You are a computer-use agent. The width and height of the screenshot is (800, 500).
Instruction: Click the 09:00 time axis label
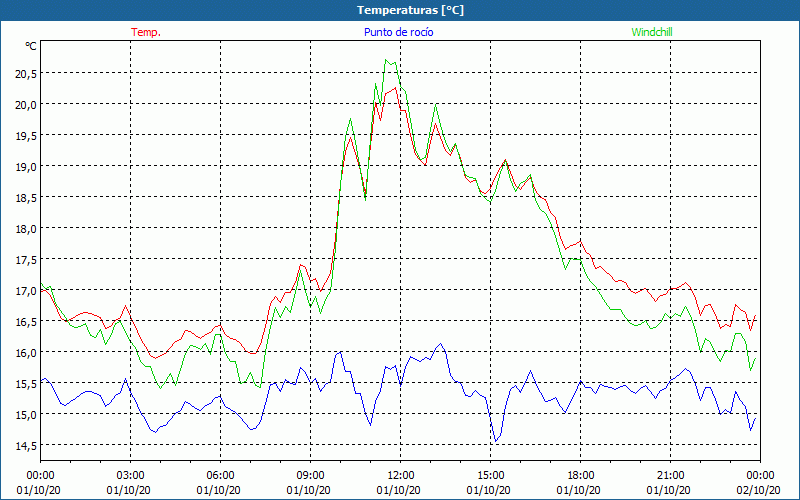(x=310, y=476)
